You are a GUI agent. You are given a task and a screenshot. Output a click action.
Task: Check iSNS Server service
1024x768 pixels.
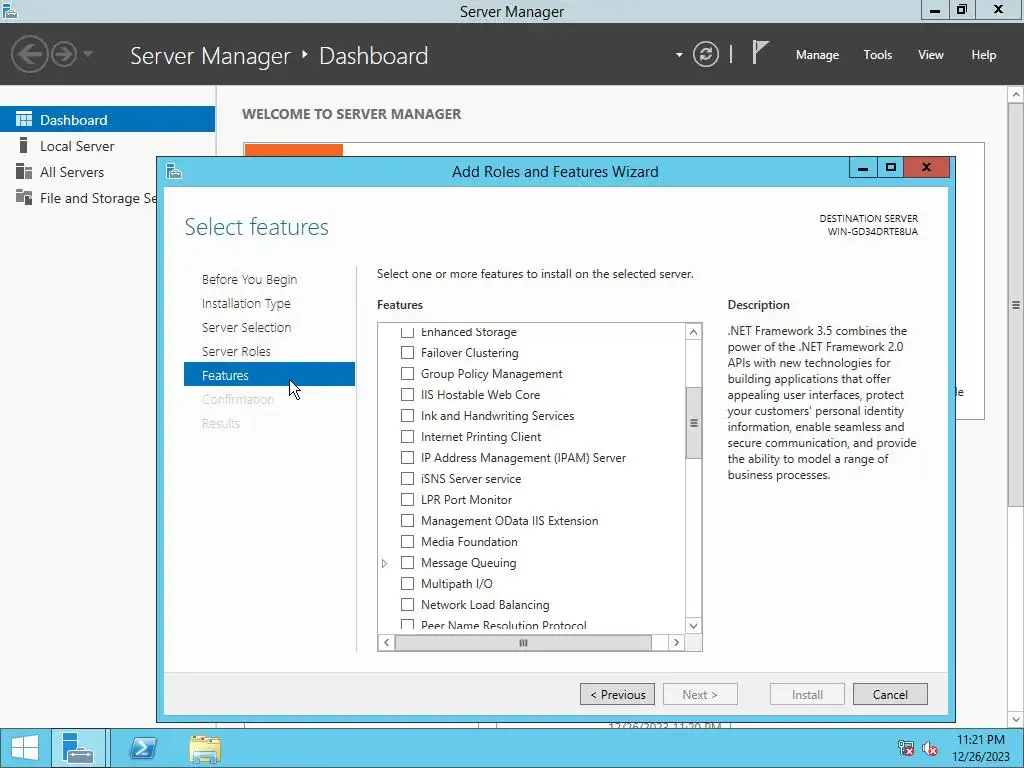[x=408, y=479]
